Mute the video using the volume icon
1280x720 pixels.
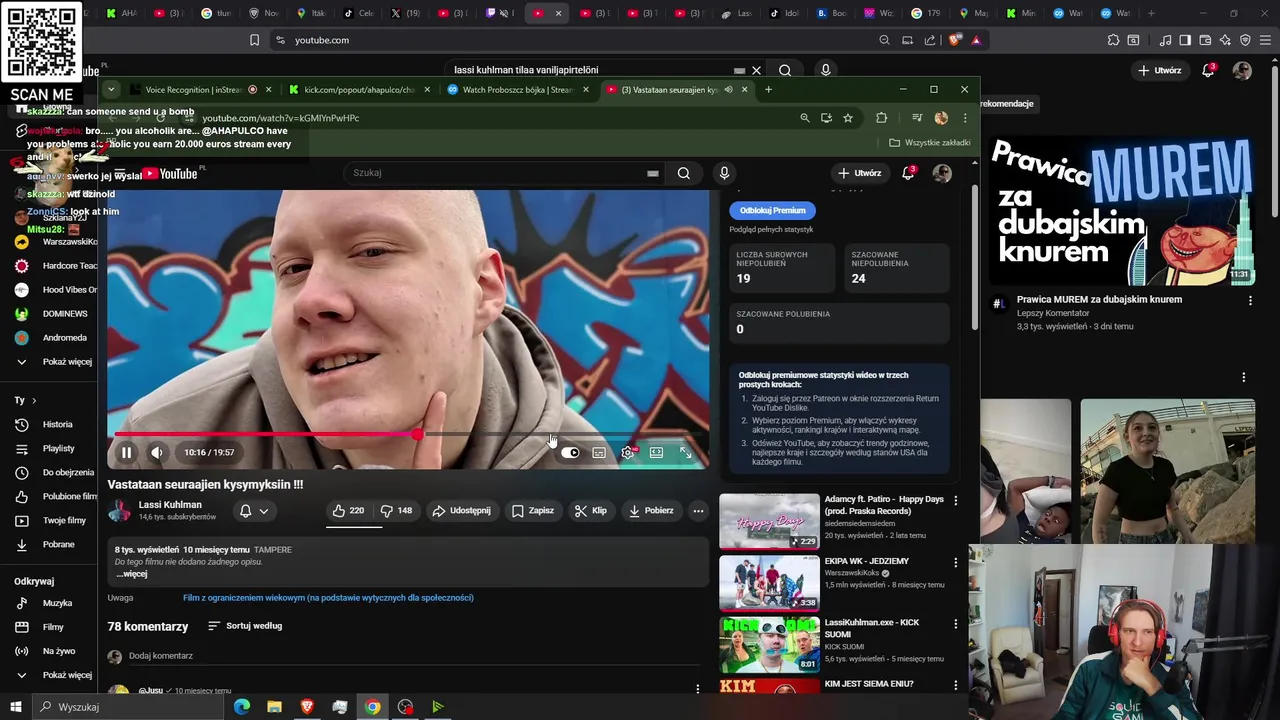coord(157,453)
